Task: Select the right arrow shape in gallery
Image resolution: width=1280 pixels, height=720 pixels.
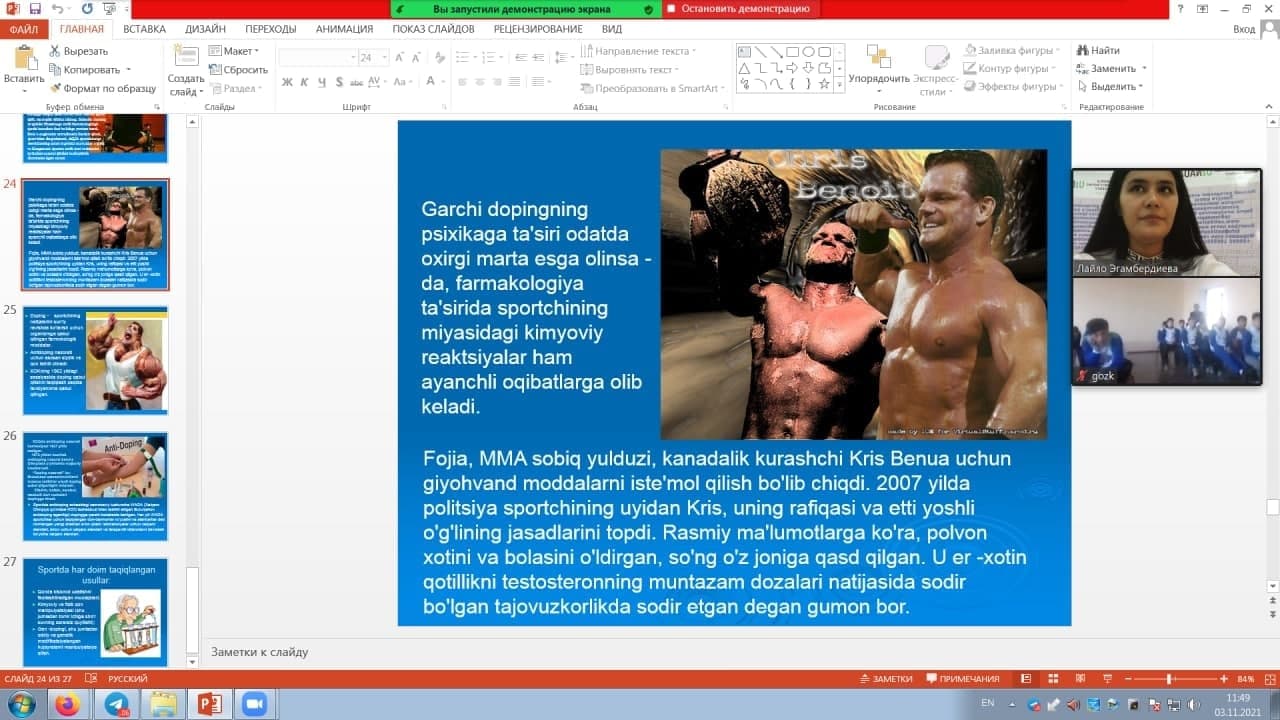Action: [792, 68]
